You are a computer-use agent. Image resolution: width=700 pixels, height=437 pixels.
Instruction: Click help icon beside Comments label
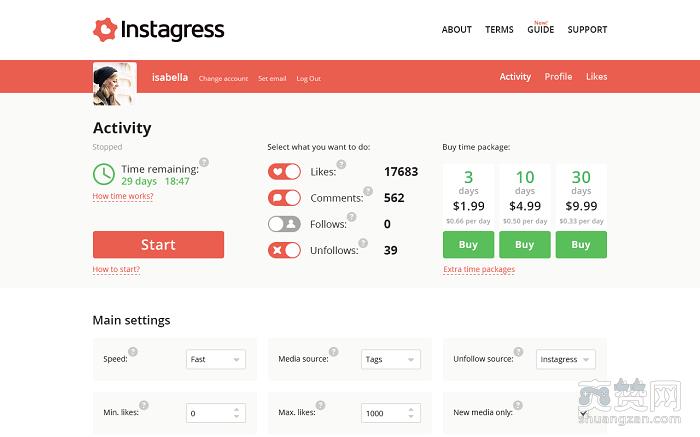[x=361, y=191]
